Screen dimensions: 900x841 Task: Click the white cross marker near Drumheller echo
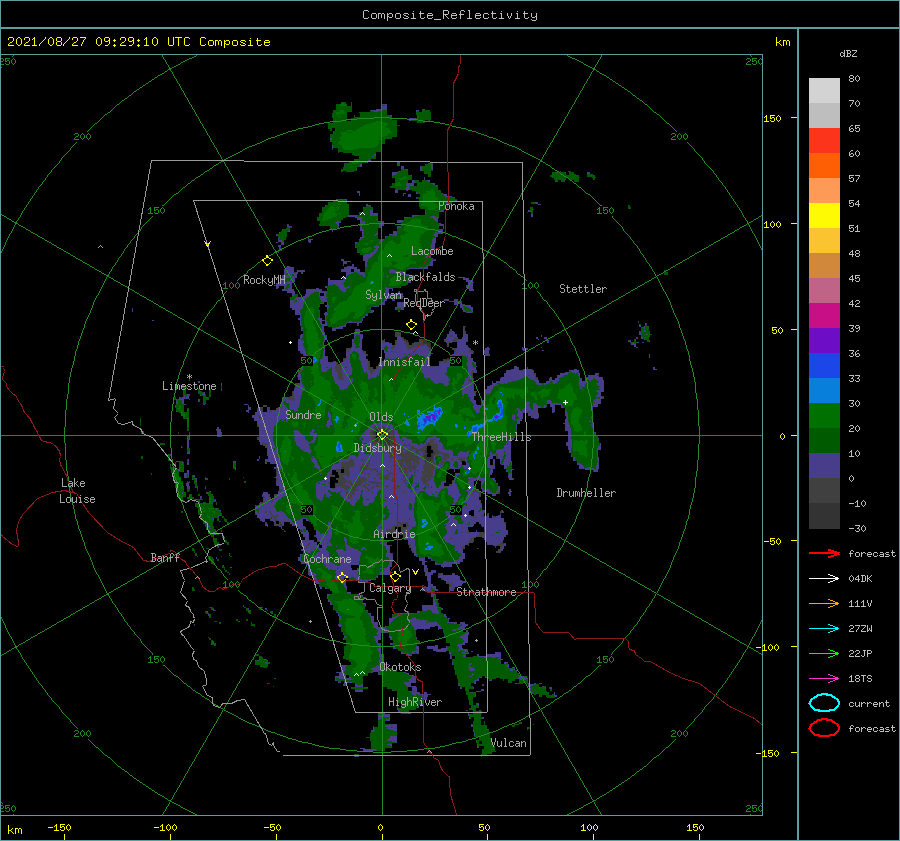tap(565, 402)
